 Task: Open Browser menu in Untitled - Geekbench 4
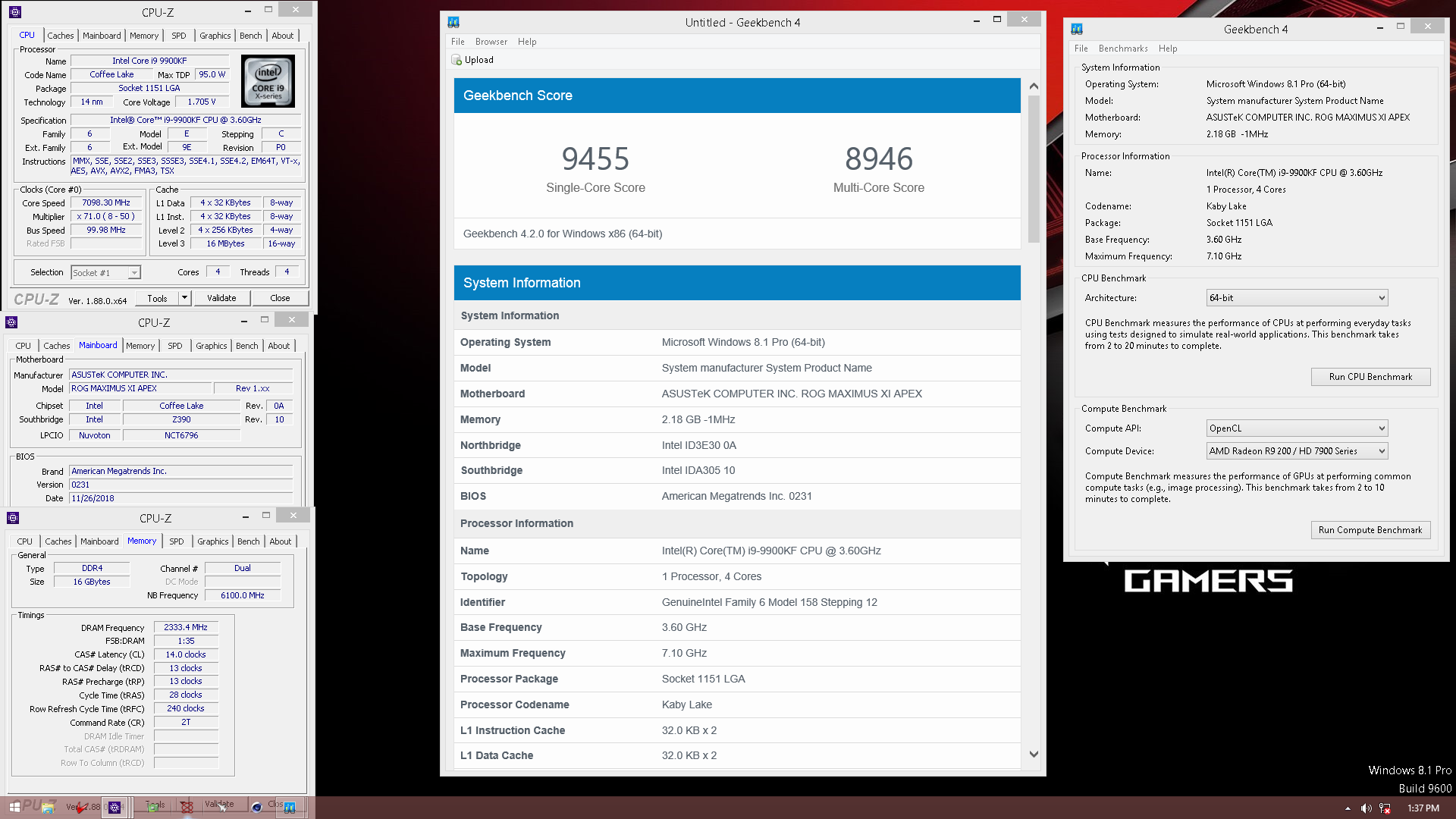coord(491,42)
